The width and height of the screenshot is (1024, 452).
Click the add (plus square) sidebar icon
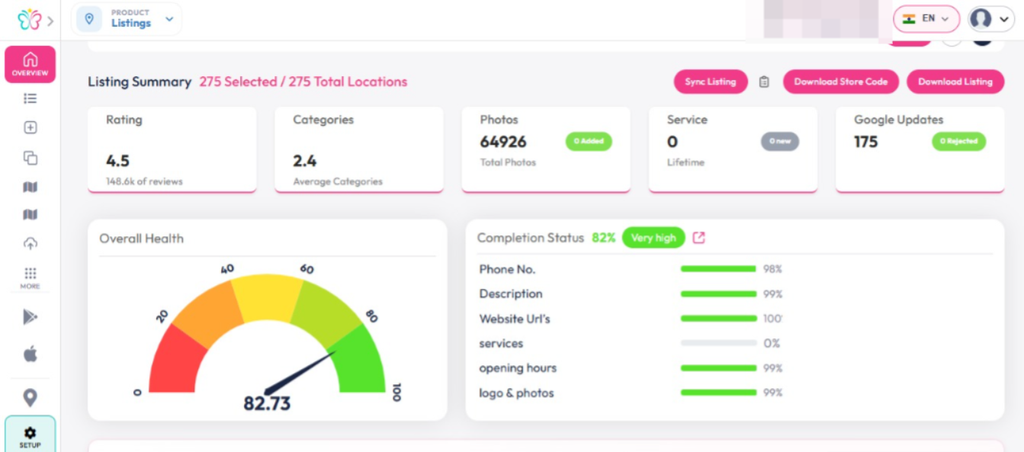(x=30, y=128)
